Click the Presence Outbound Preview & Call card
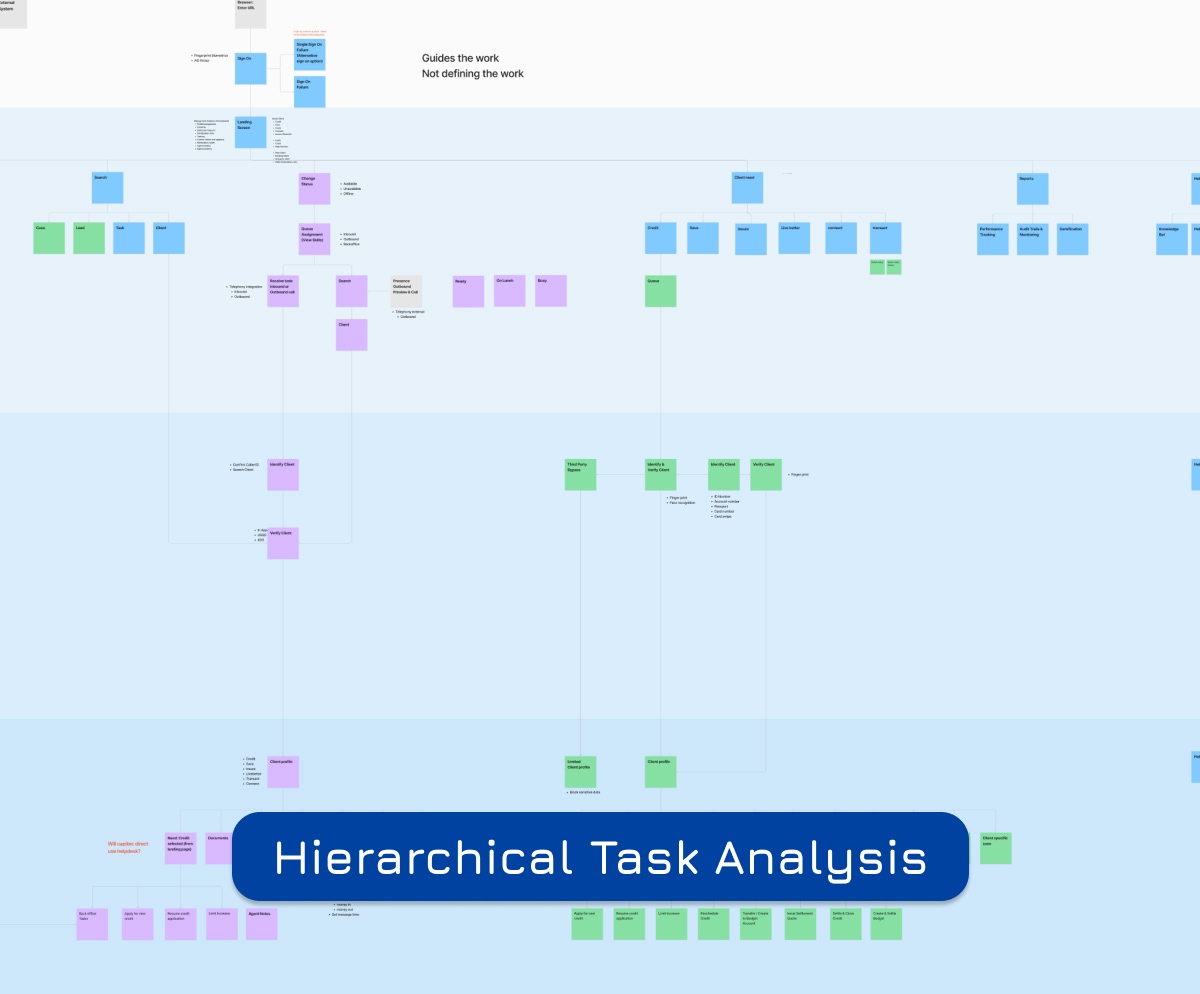This screenshot has width=1200, height=994. (x=407, y=289)
